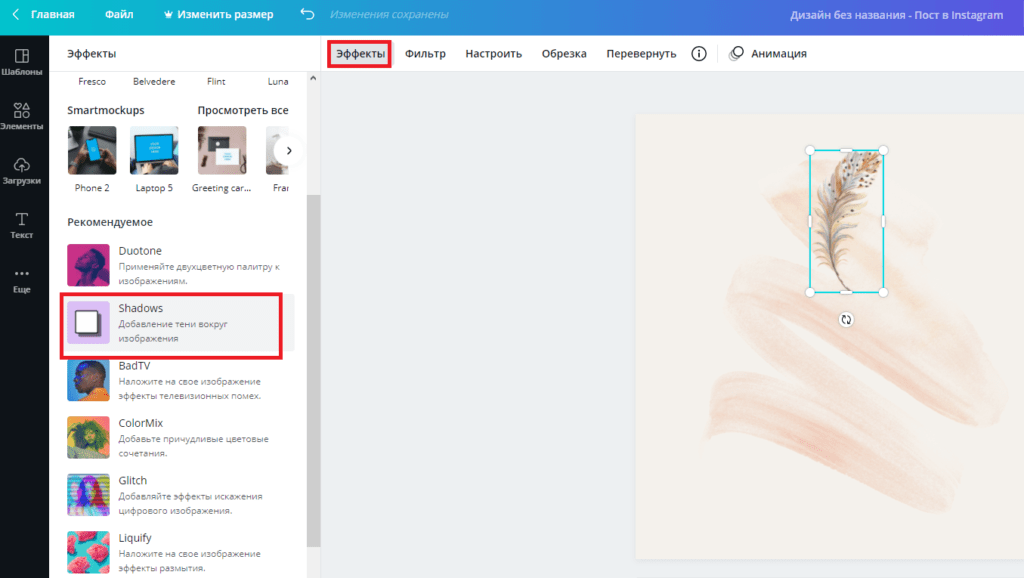Click the Анимация animation button
1024x578 pixels.
768,53
